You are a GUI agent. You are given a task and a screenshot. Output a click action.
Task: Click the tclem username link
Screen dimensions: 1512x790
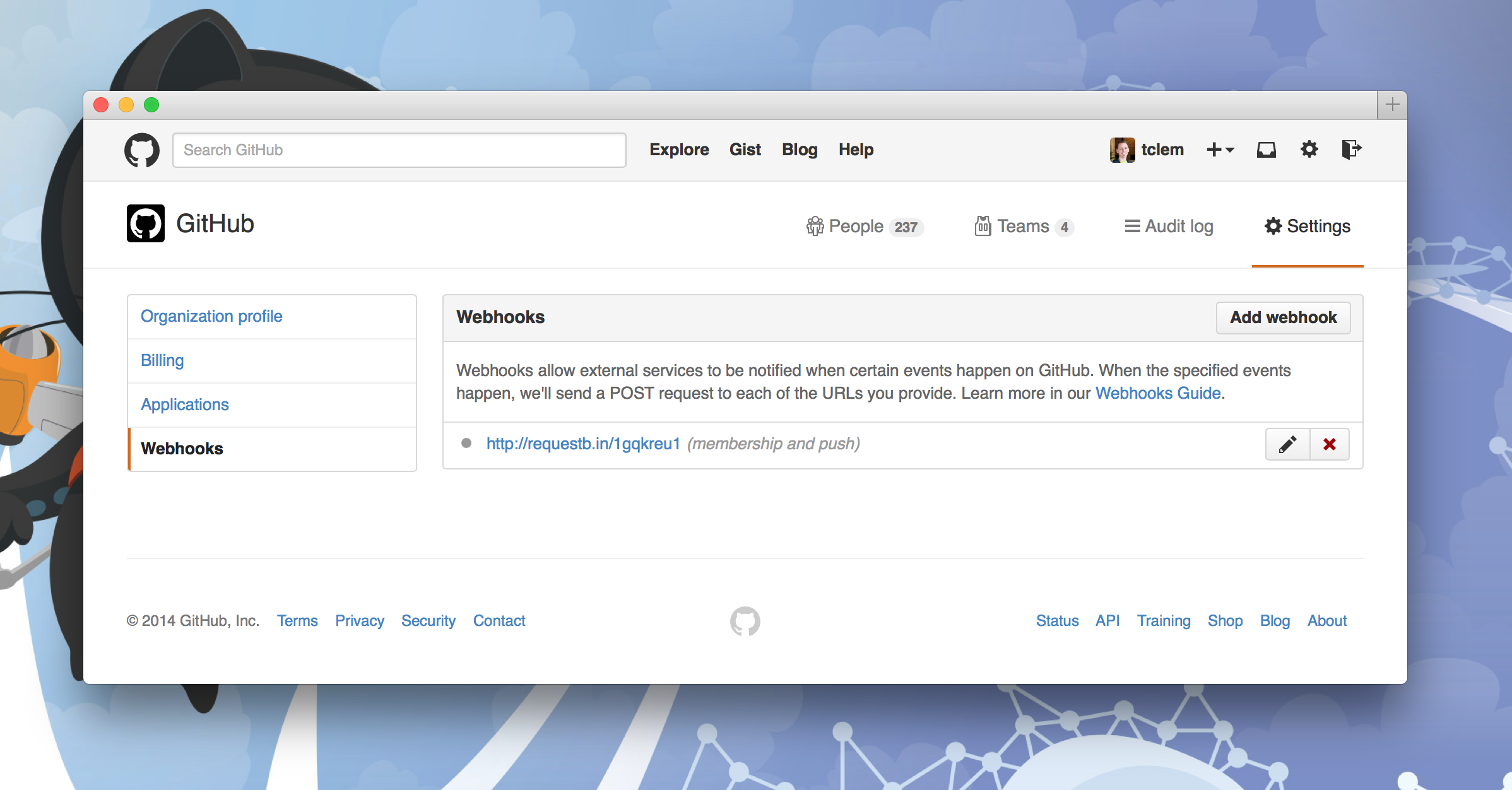click(x=1162, y=150)
